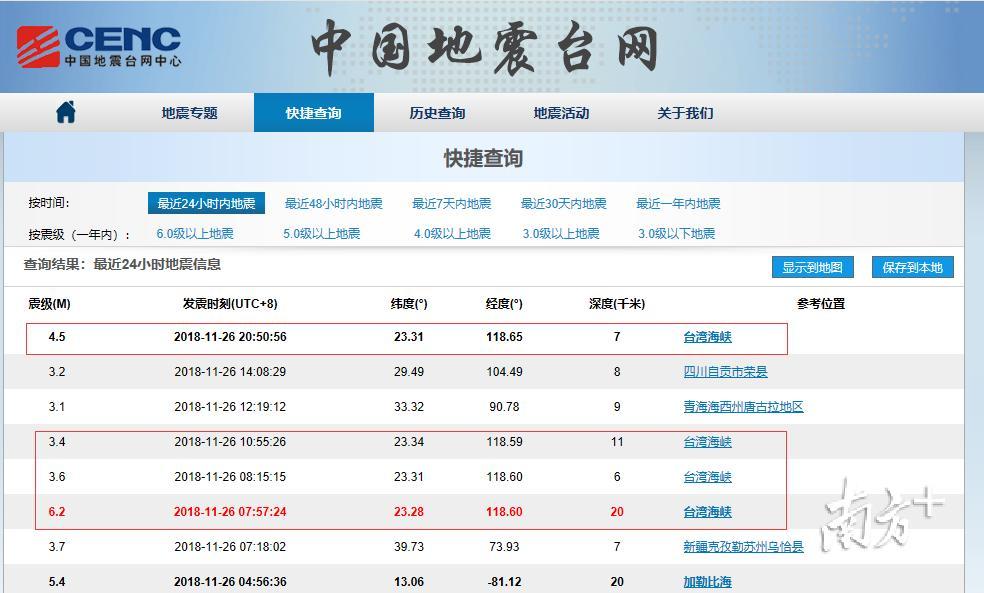Click the 保存到本地 button
984x593 pixels.
click(x=913, y=267)
